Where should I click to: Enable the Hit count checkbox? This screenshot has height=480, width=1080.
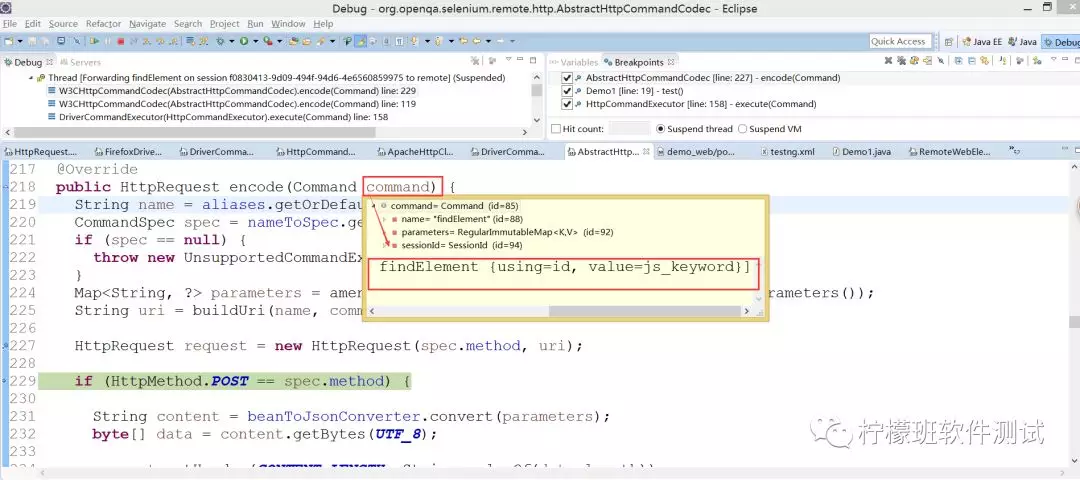tap(556, 129)
